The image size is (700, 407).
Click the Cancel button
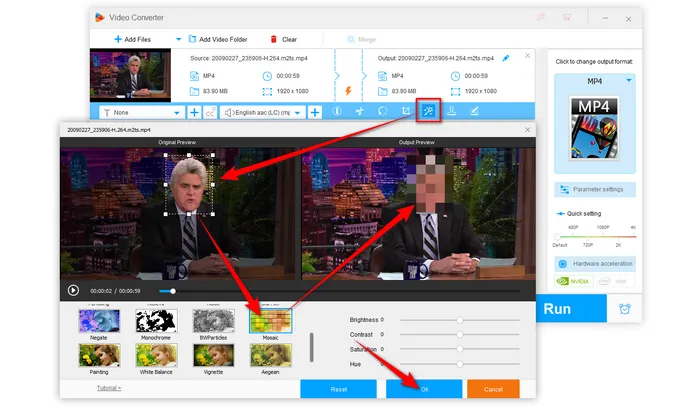493,389
